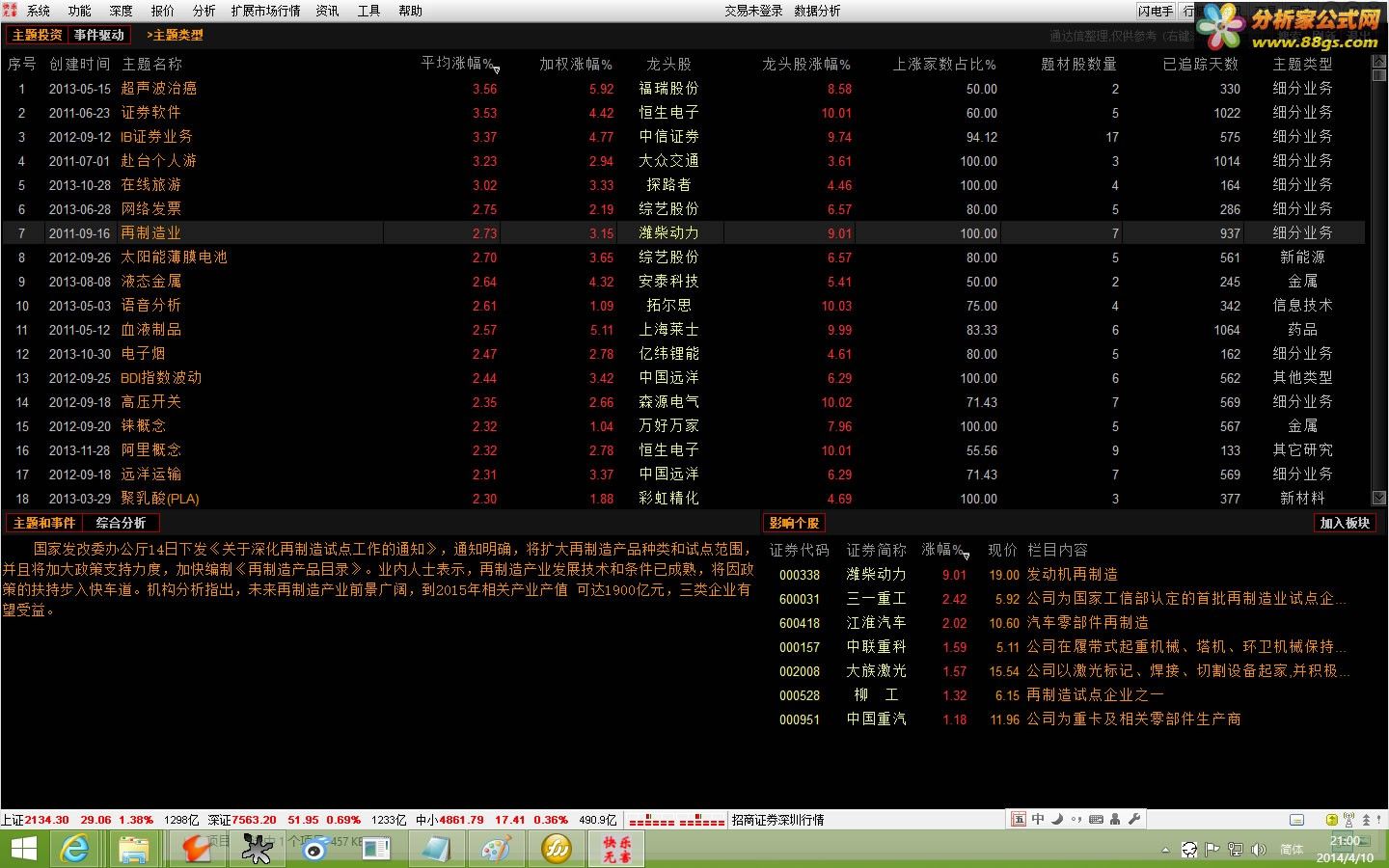Click the IME moon half-width icon
The image size is (1389, 868).
coord(1057,819)
